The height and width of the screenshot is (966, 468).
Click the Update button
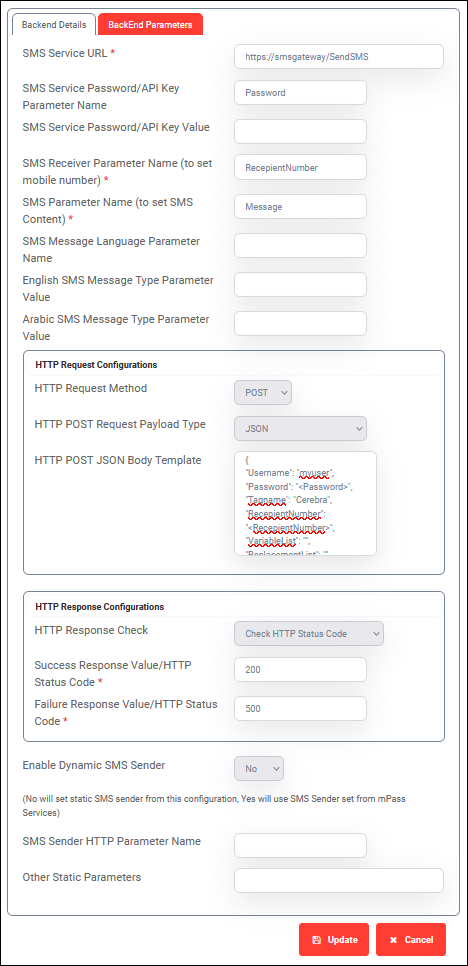(x=334, y=940)
